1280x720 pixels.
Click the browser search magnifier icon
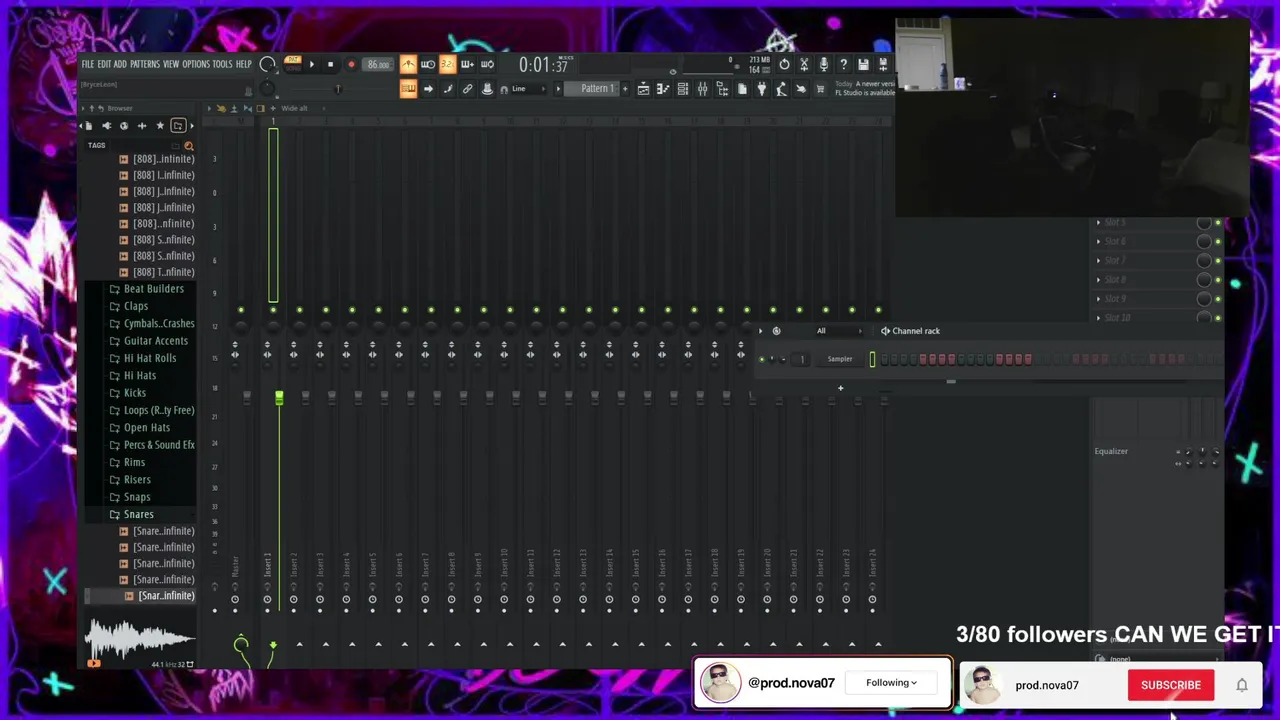point(188,146)
